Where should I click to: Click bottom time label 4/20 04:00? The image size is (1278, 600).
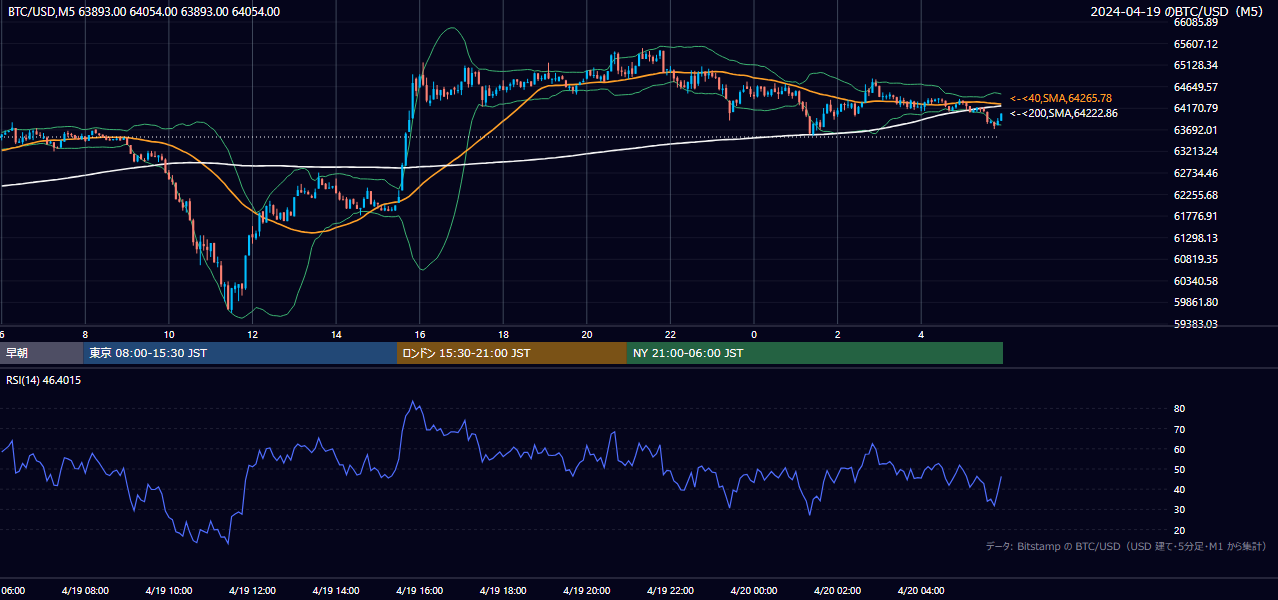coord(921,591)
